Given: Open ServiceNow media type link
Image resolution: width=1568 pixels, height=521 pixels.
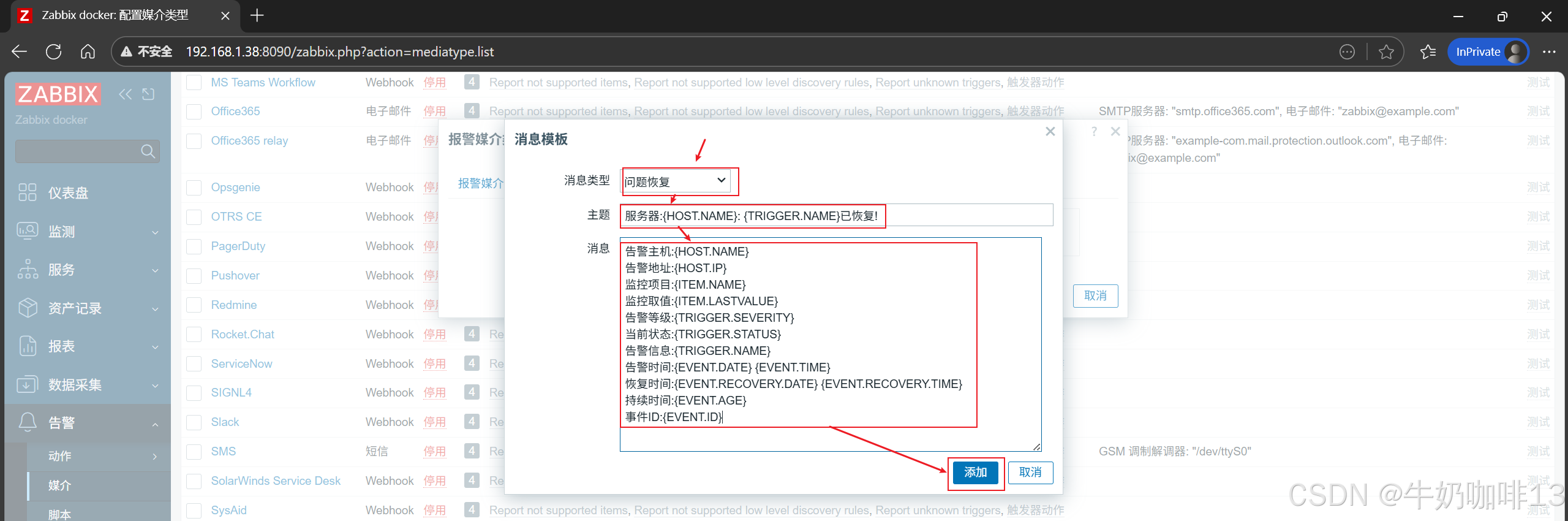Looking at the screenshot, I should pos(241,363).
